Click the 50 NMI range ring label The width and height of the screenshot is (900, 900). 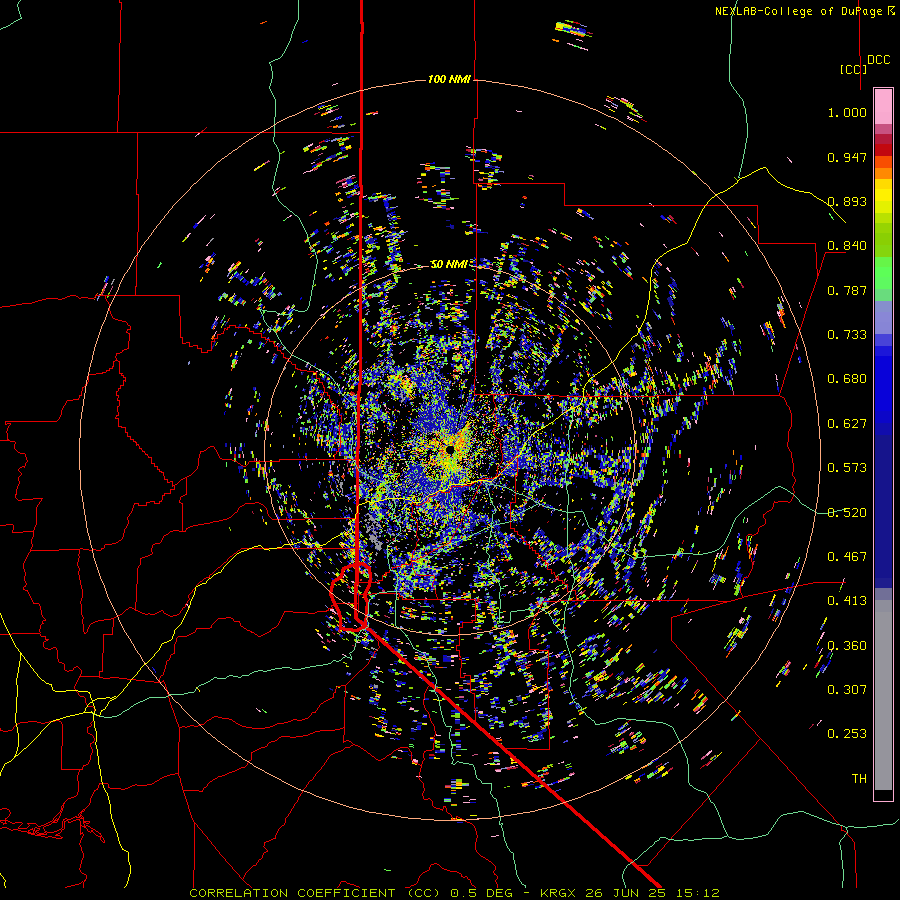[x=449, y=264]
